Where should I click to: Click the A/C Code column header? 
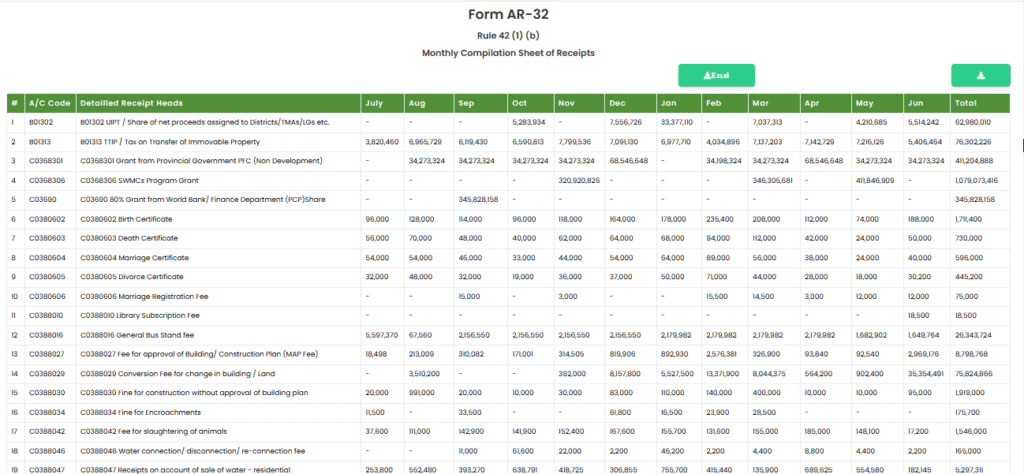pyautogui.click(x=49, y=103)
